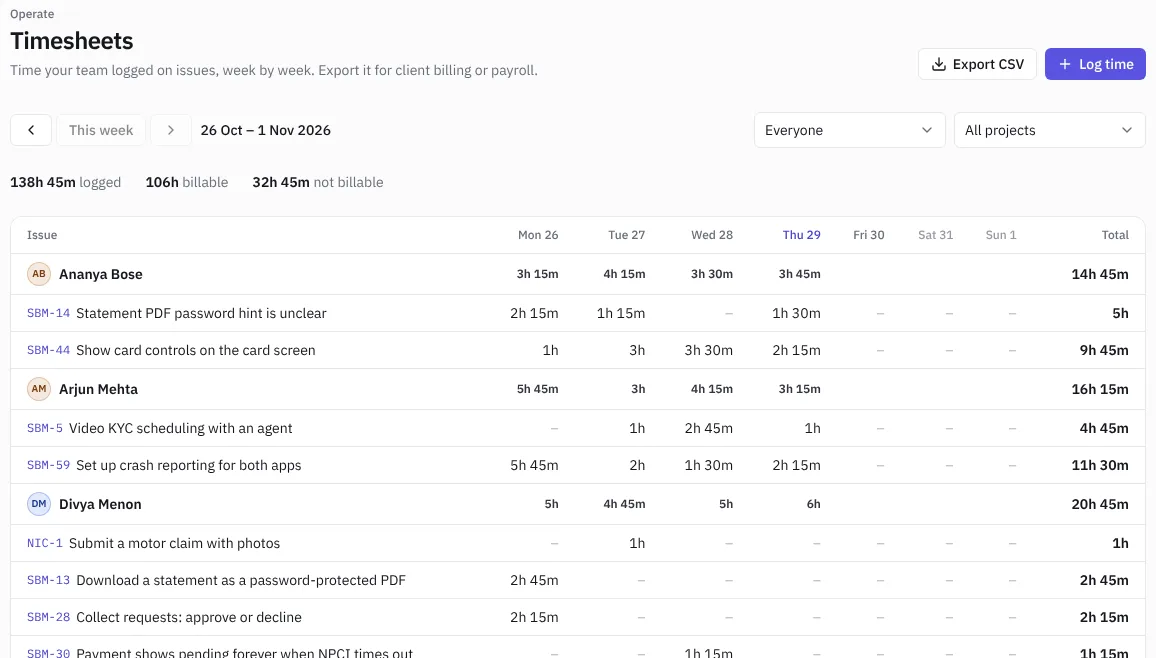Image resolution: width=1156 pixels, height=658 pixels.
Task: Click the Fri 30 column header
Action: 868,235
